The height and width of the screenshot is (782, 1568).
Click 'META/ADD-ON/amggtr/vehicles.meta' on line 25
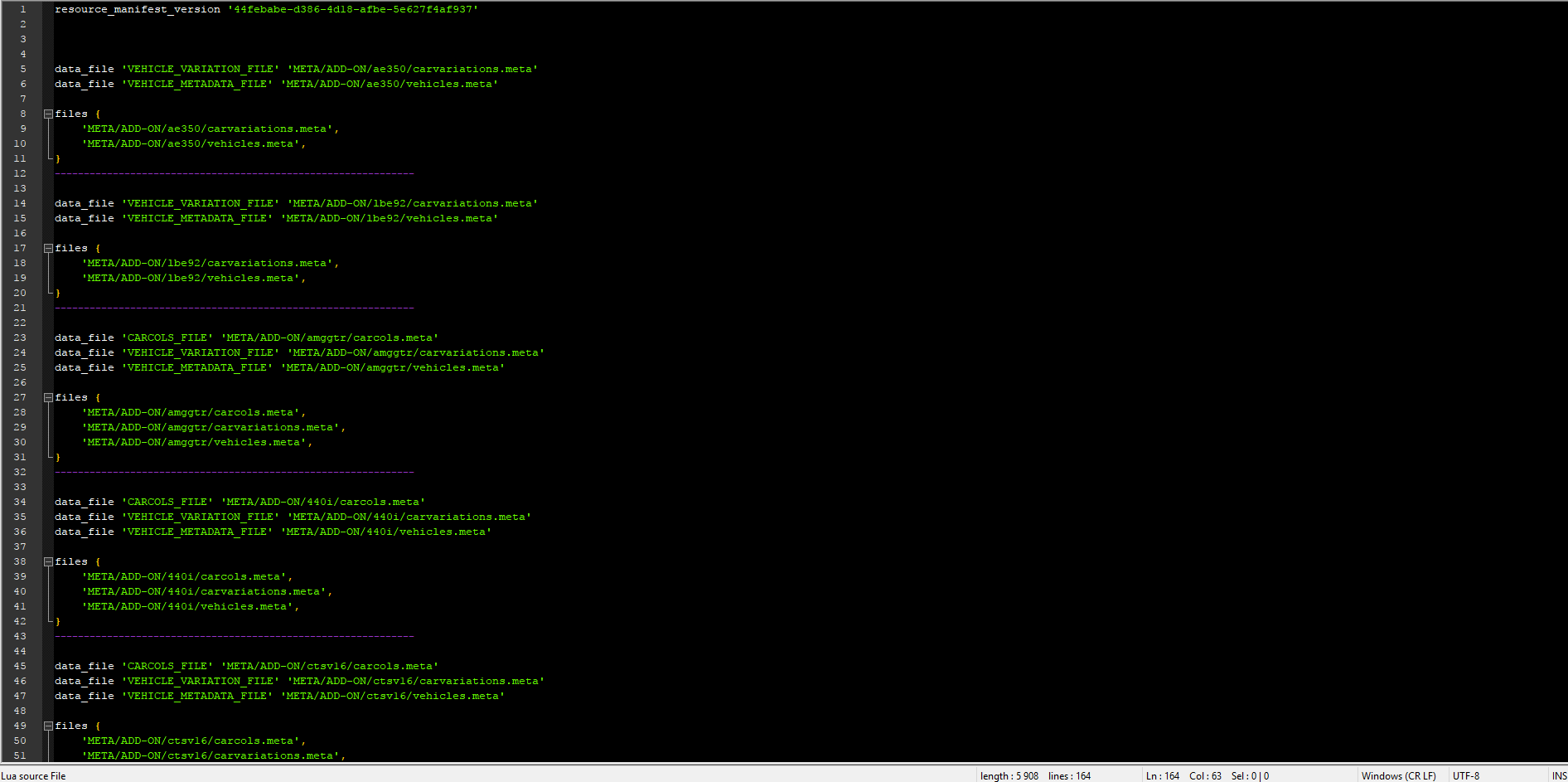point(393,367)
